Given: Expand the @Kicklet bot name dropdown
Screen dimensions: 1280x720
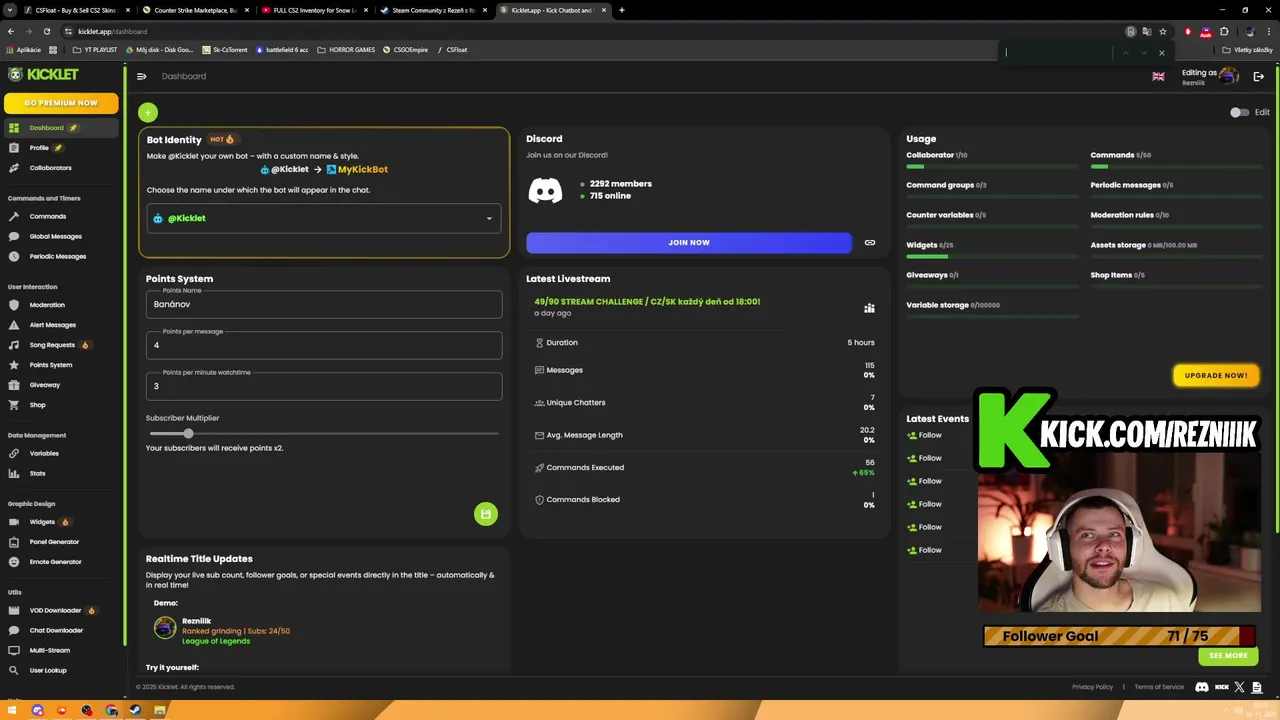Looking at the screenshot, I should tap(324, 218).
